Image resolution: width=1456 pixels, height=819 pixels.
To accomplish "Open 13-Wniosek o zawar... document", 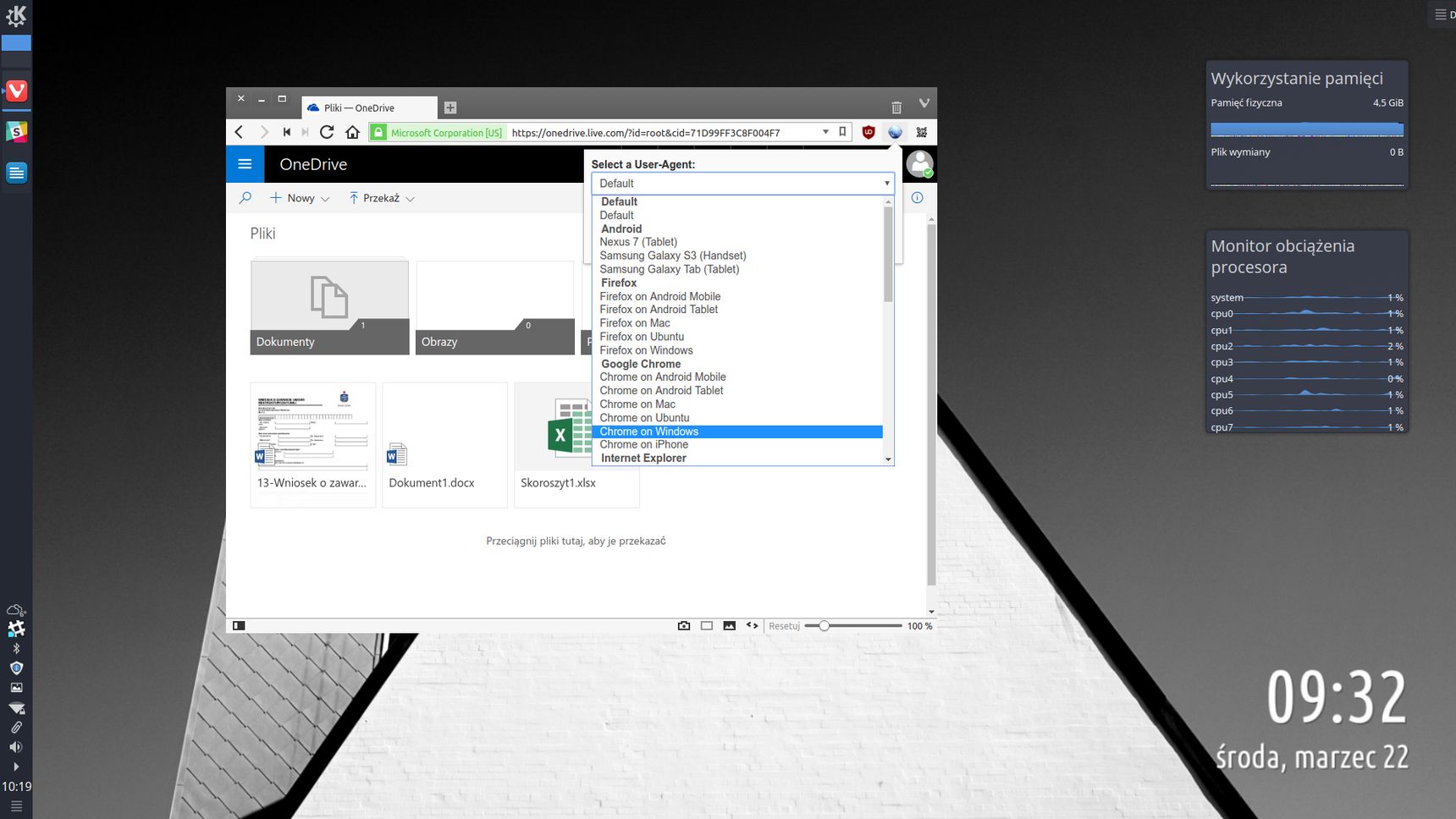I will point(312,444).
